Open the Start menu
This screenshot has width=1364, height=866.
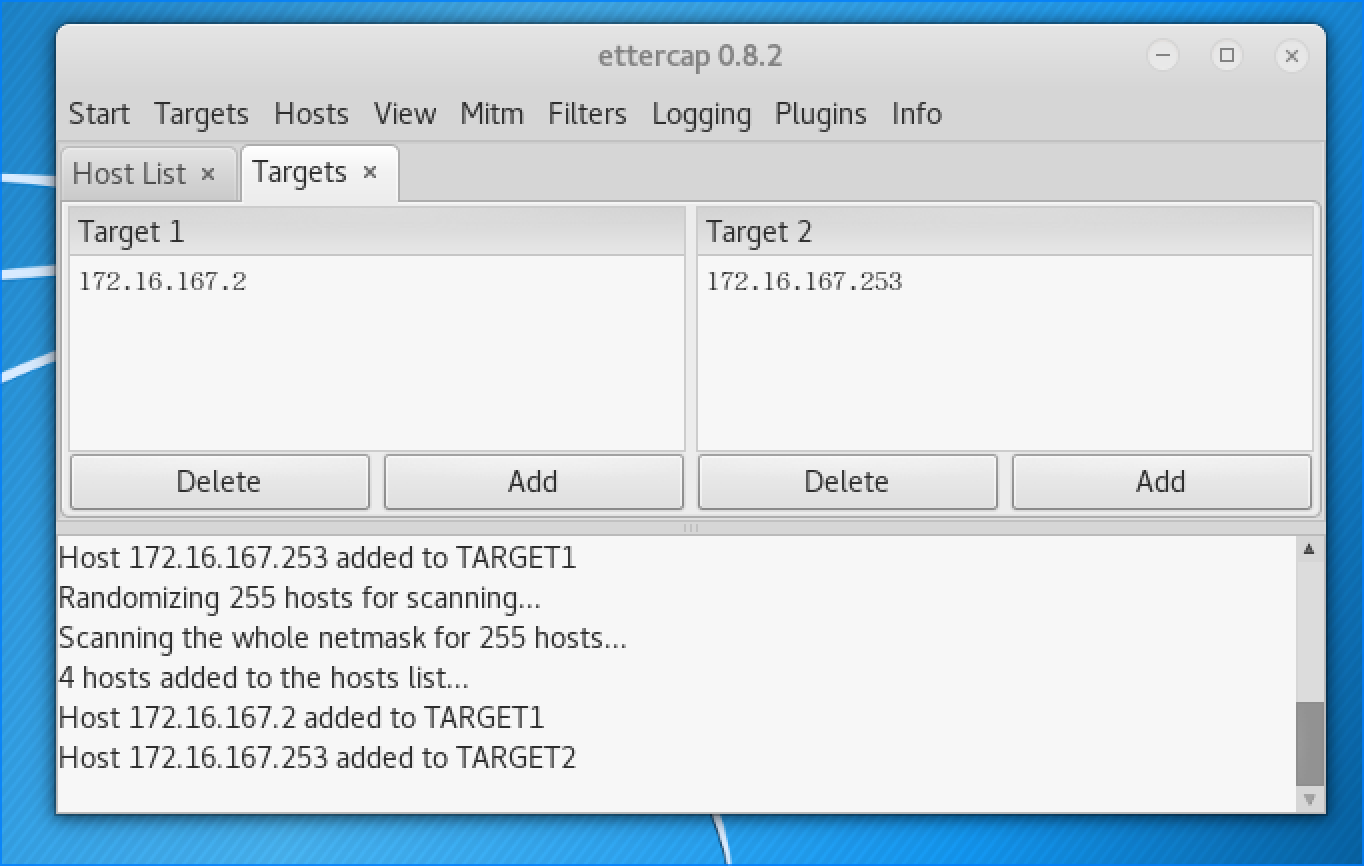99,114
